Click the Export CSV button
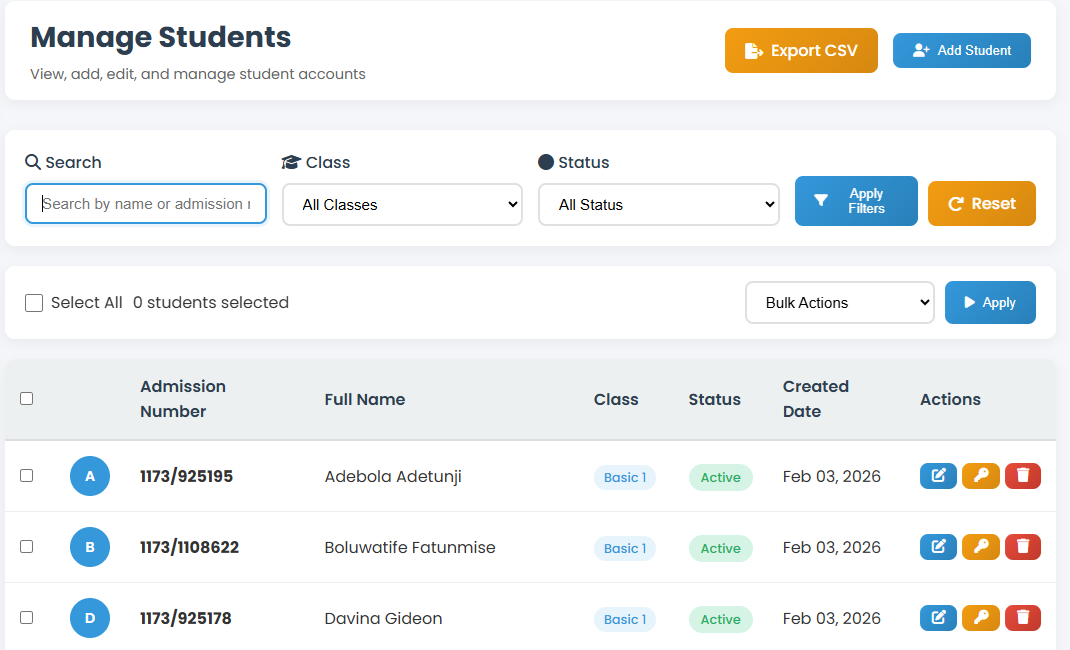The image size is (1070, 650). tap(801, 50)
